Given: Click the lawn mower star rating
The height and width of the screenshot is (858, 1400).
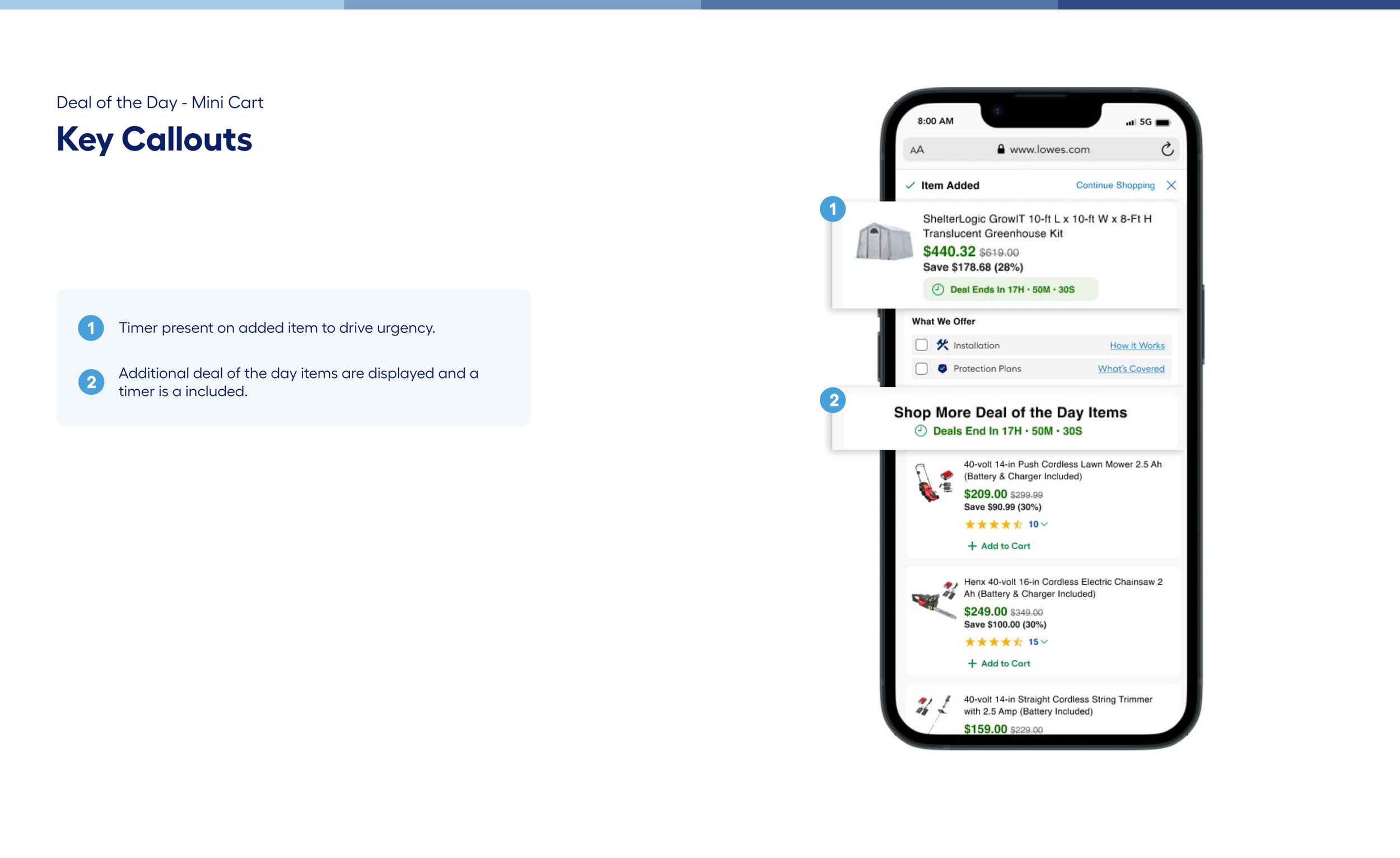Looking at the screenshot, I should click(993, 524).
